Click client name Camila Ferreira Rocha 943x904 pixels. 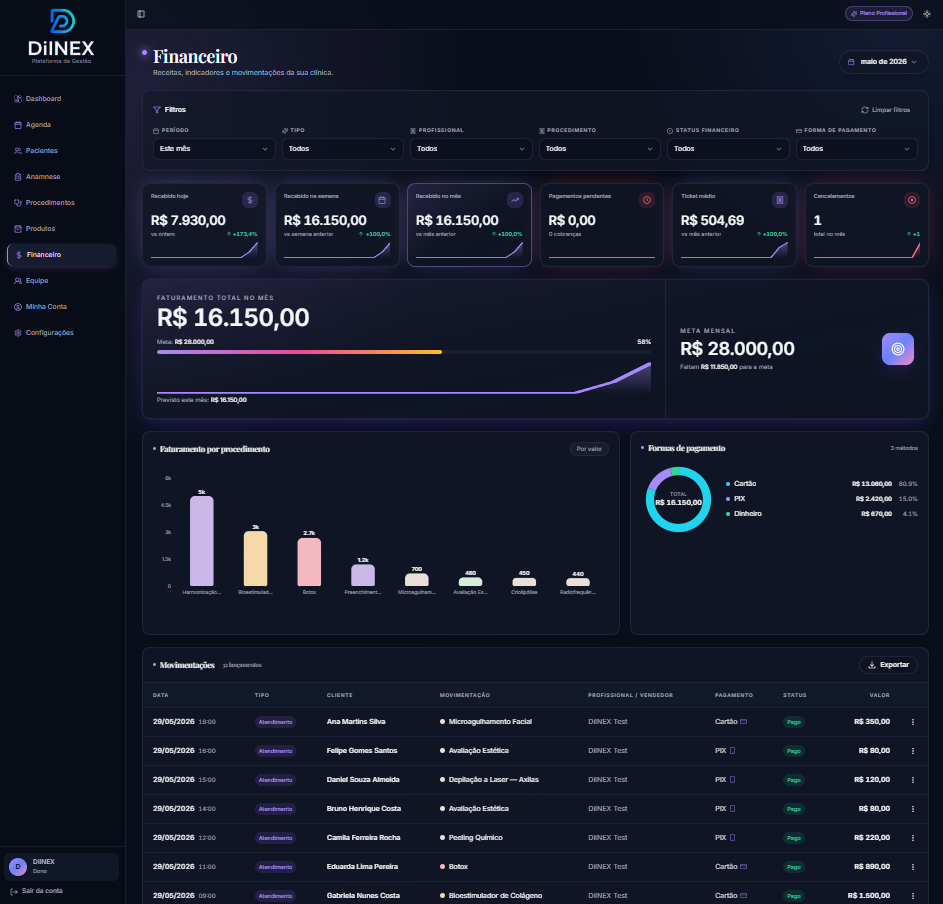[363, 838]
